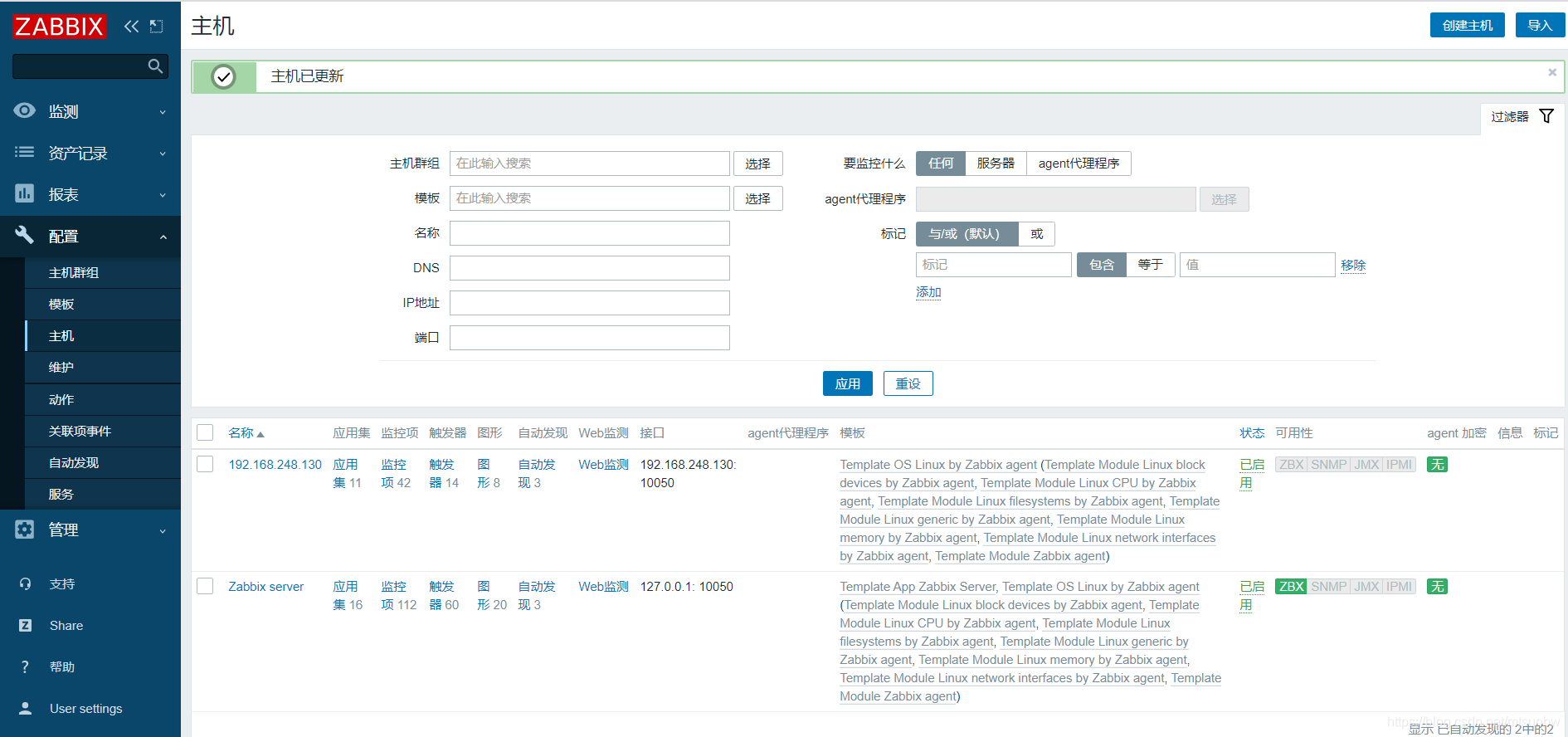Click the list icon for 资产记录
Viewport: 1568px width, 737px height.
(25, 152)
